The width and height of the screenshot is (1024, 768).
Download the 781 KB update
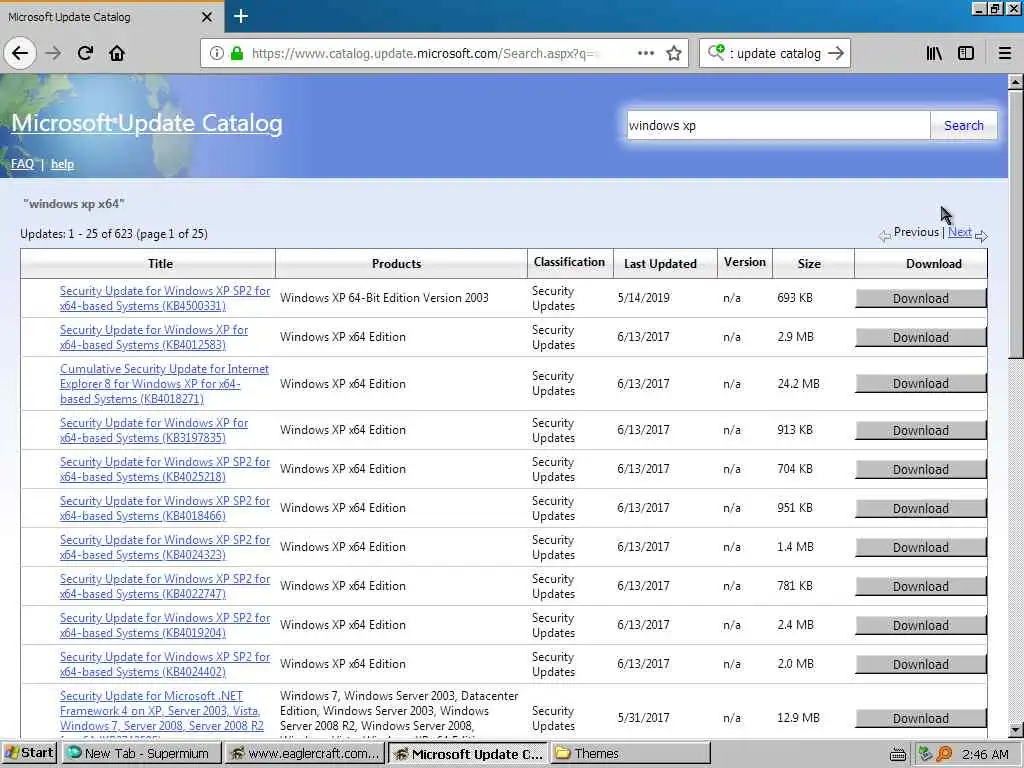click(x=920, y=586)
